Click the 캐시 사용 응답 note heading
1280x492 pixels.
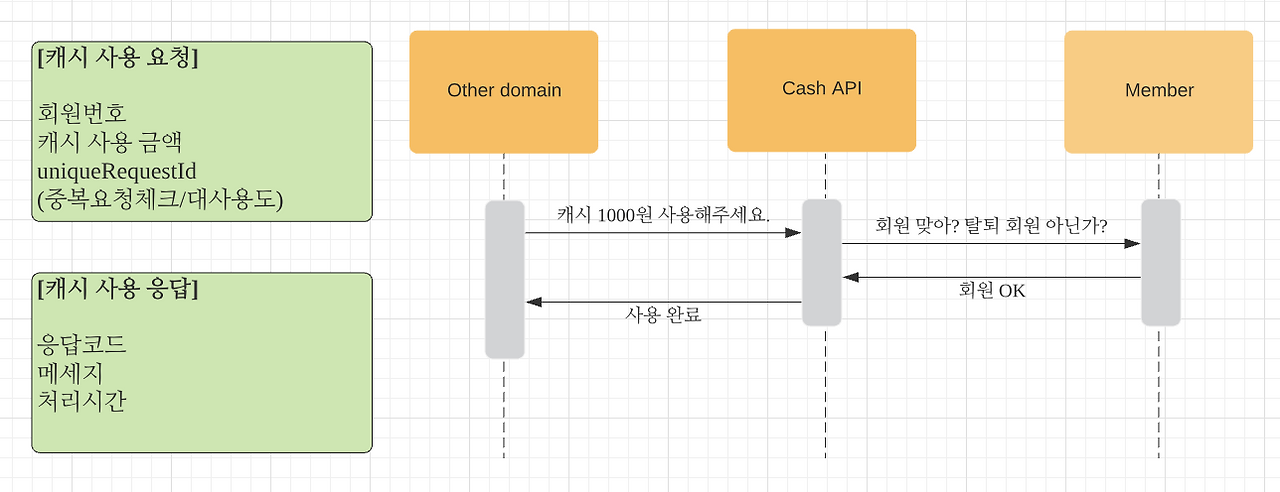(117, 290)
